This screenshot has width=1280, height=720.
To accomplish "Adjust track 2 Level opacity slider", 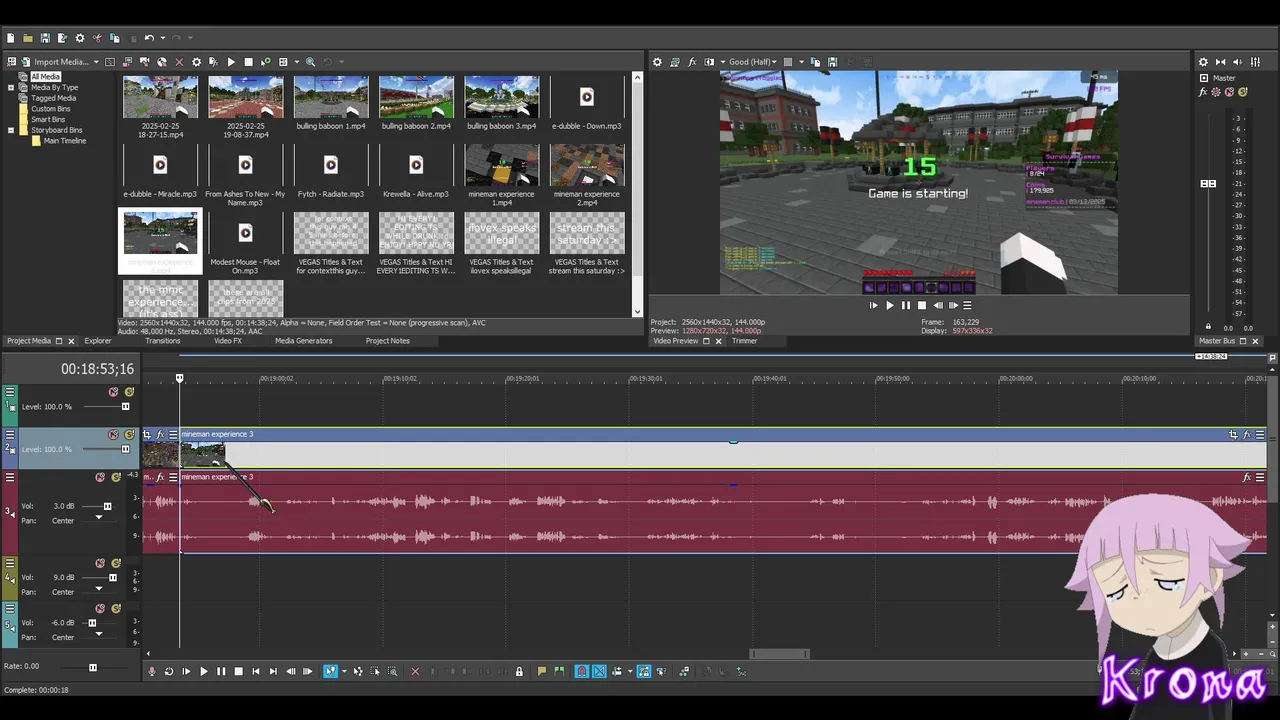I will click(125, 449).
